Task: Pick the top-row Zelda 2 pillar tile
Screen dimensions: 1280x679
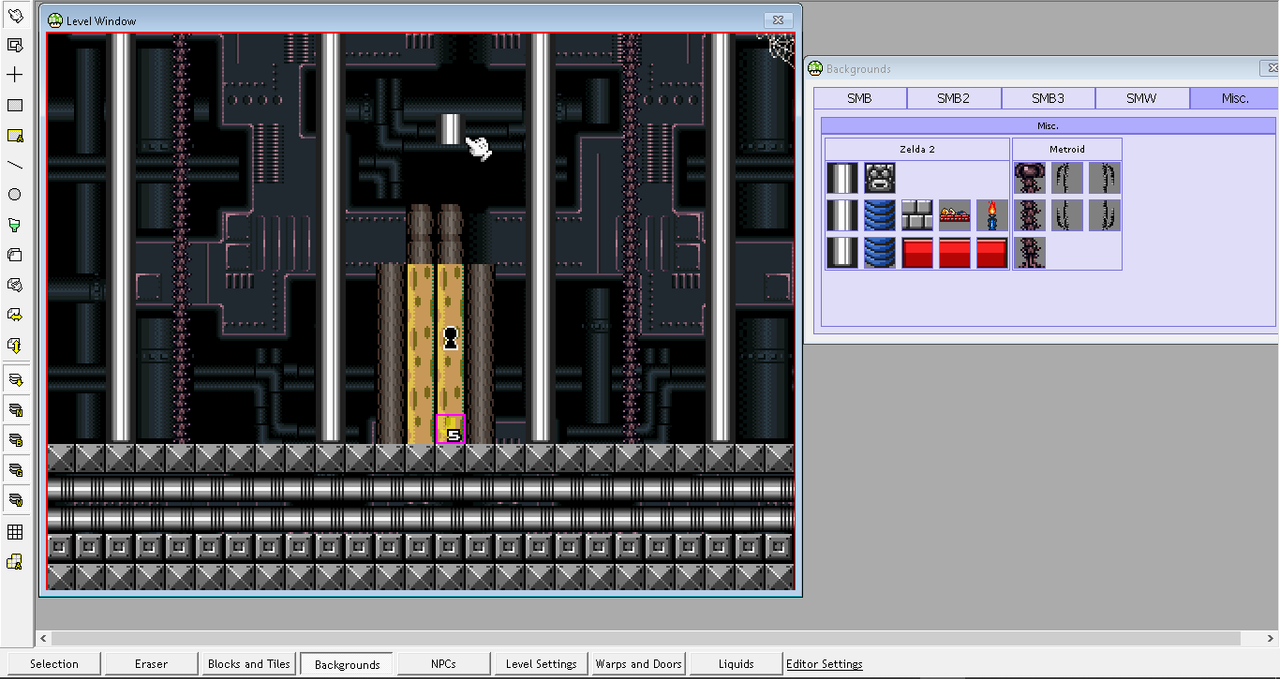Action: tap(843, 178)
